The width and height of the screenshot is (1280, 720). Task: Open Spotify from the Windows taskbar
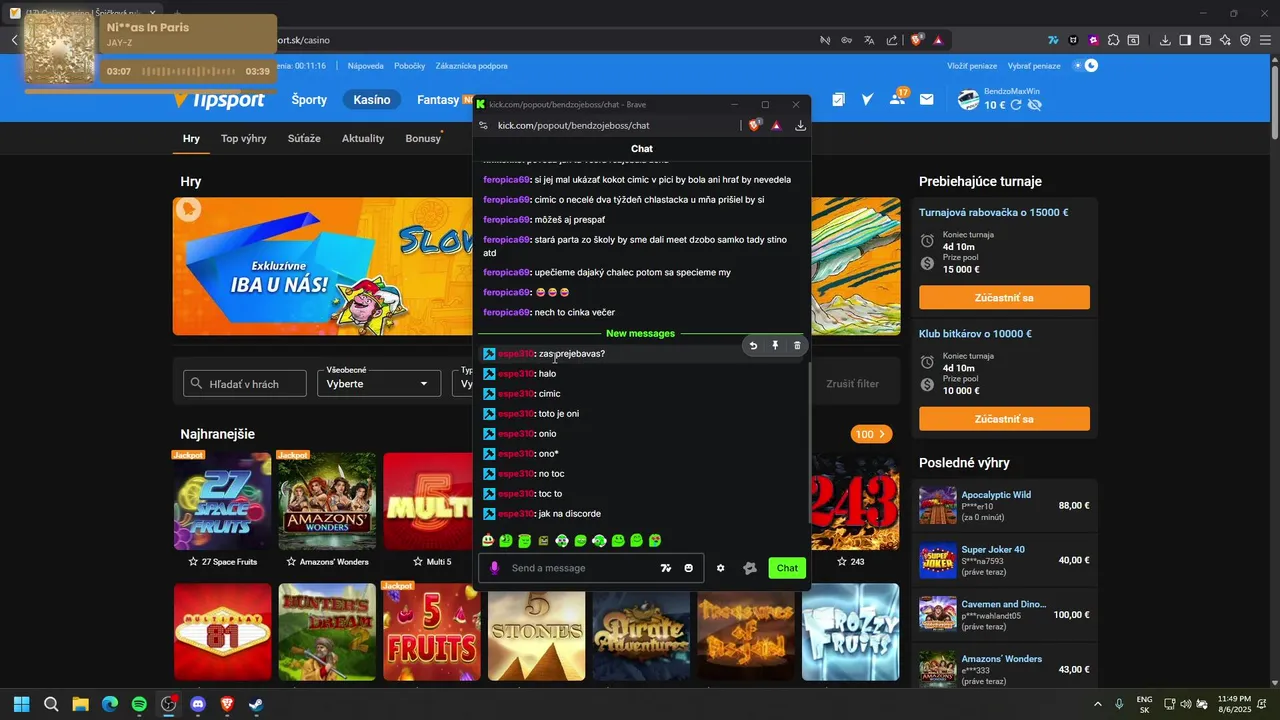pos(139,704)
